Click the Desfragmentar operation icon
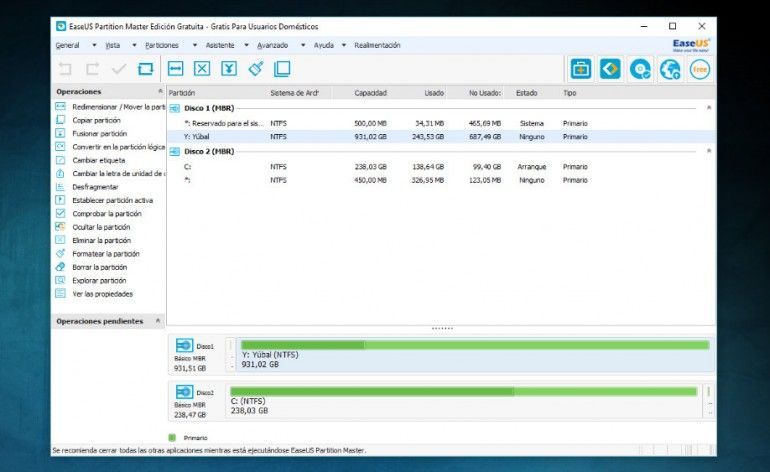This screenshot has width=770, height=472. pos(60,187)
